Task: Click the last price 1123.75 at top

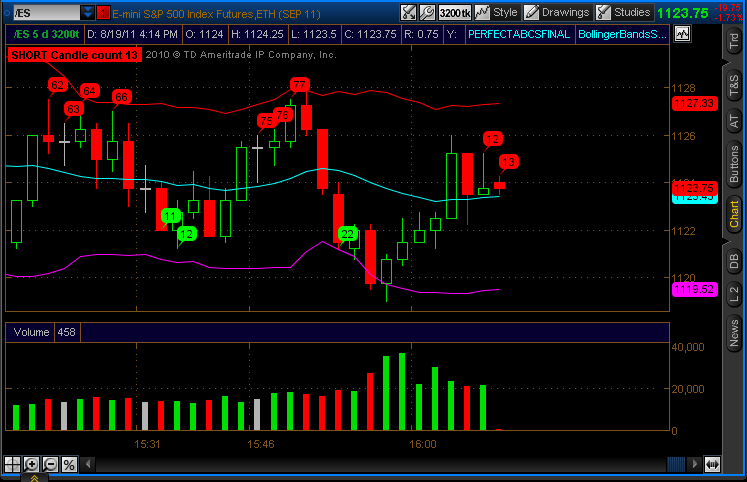Action: pos(683,13)
